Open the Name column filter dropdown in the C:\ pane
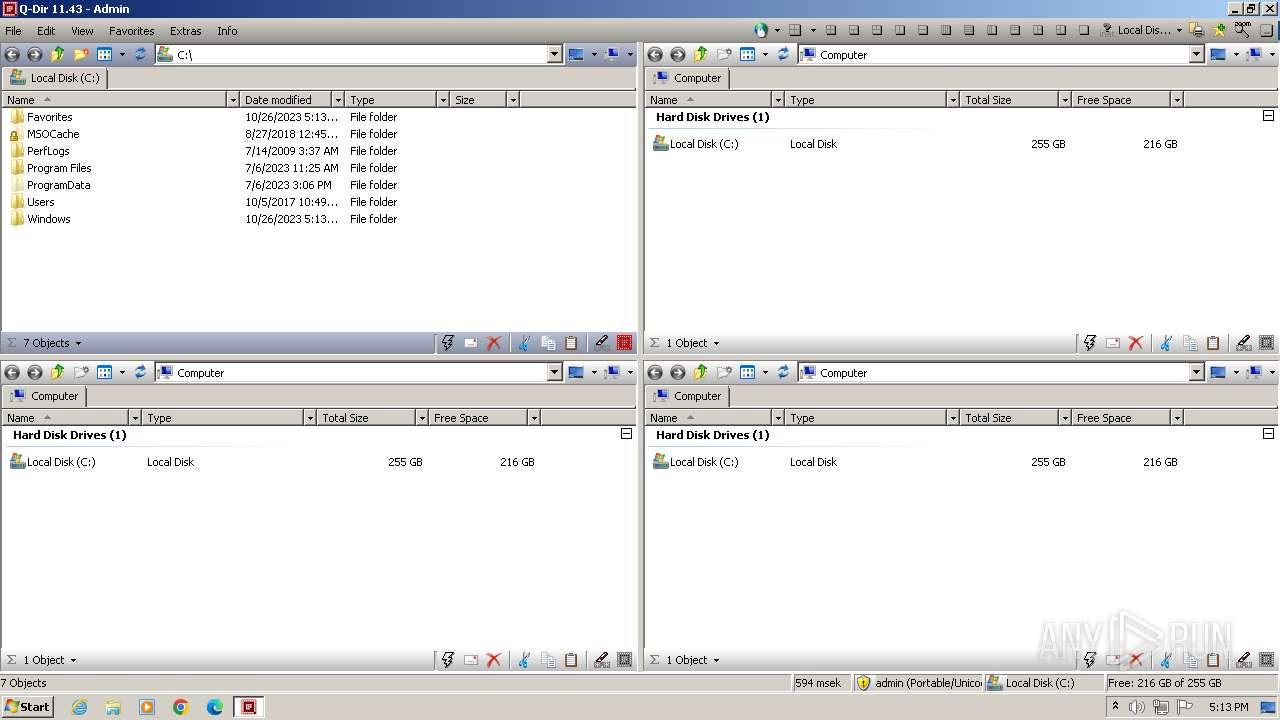Viewport: 1280px width, 720px height. click(x=233, y=100)
